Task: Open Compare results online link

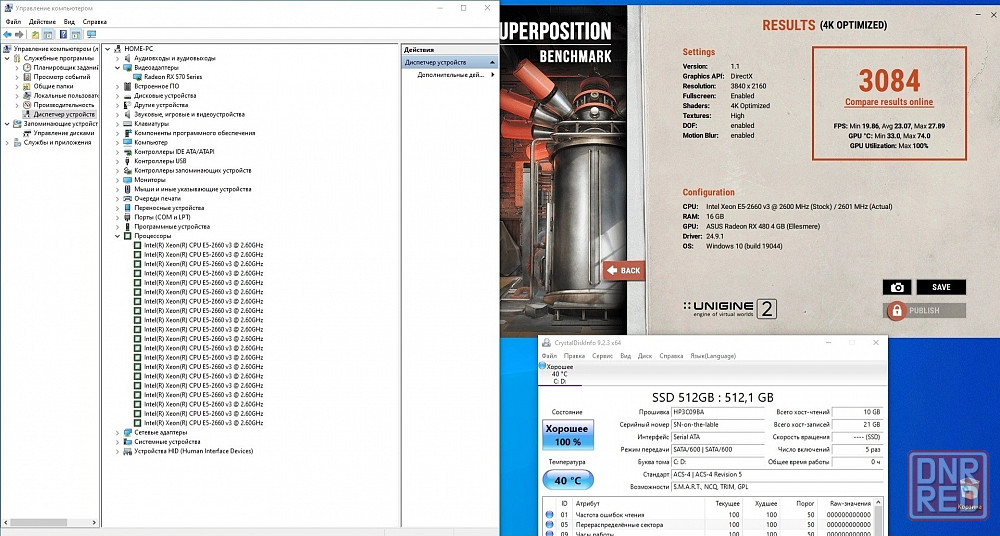Action: (889, 102)
